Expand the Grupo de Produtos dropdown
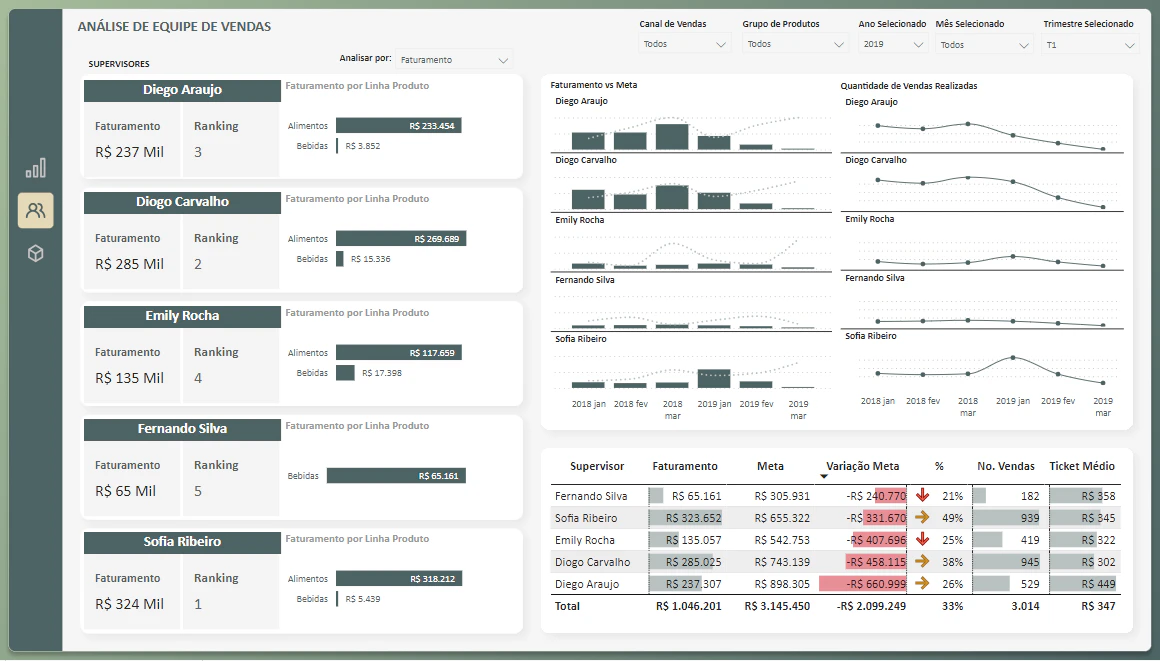The height and width of the screenshot is (661, 1160). pyautogui.click(x=795, y=44)
